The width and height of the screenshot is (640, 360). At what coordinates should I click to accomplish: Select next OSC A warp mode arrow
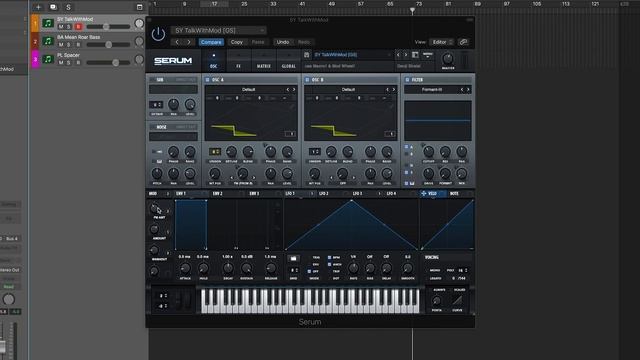[x=254, y=178]
